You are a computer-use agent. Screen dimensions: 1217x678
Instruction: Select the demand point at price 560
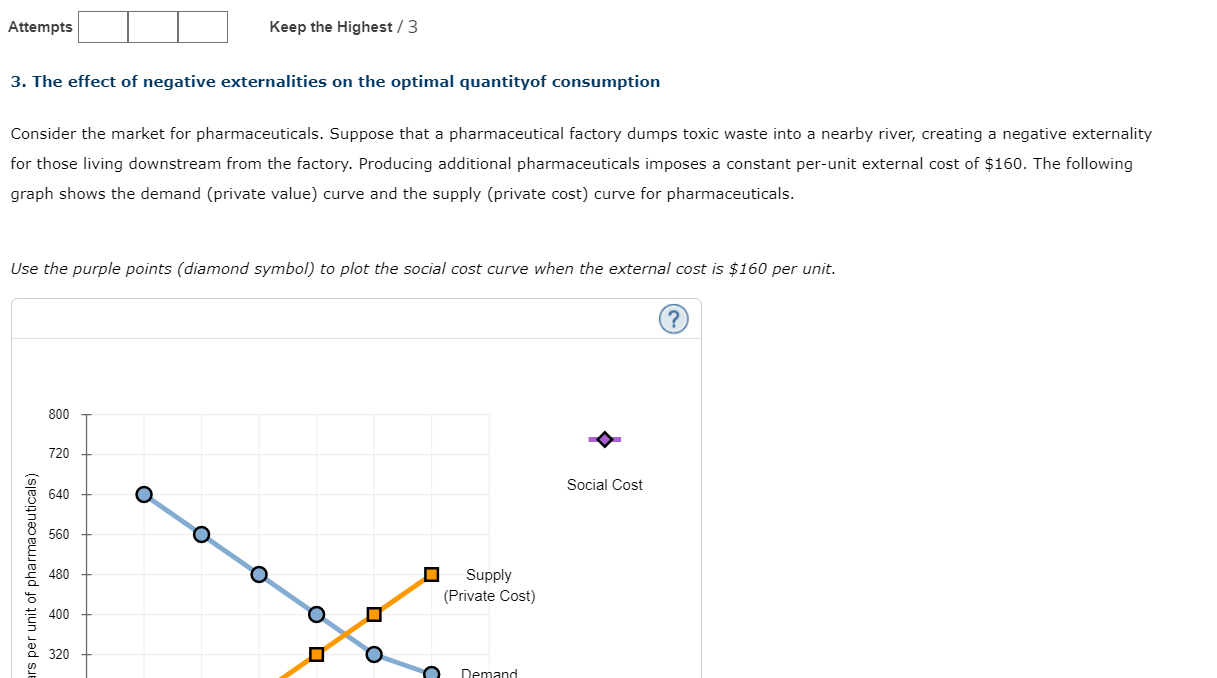point(200,534)
